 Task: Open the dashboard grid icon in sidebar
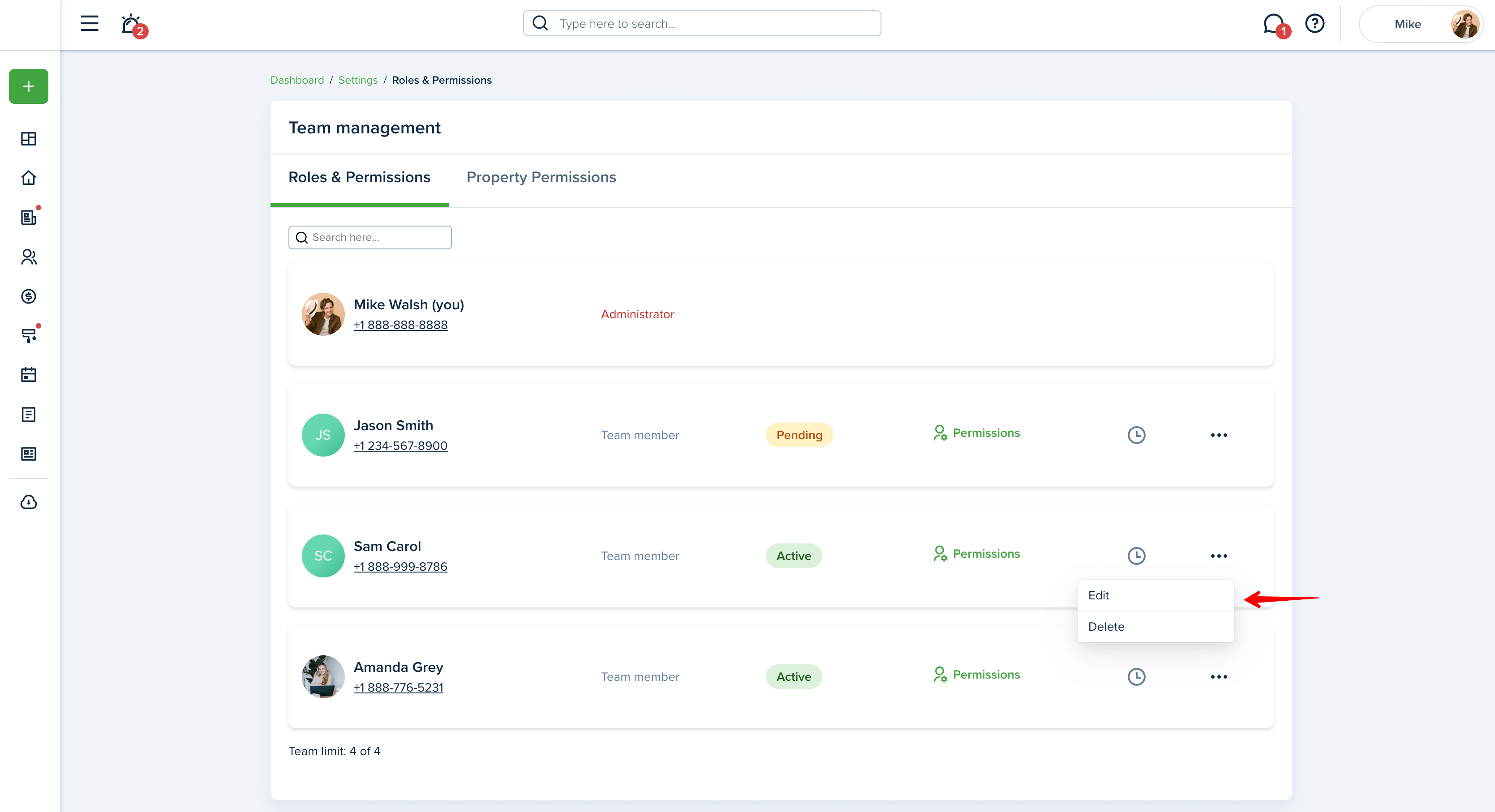tap(28, 139)
